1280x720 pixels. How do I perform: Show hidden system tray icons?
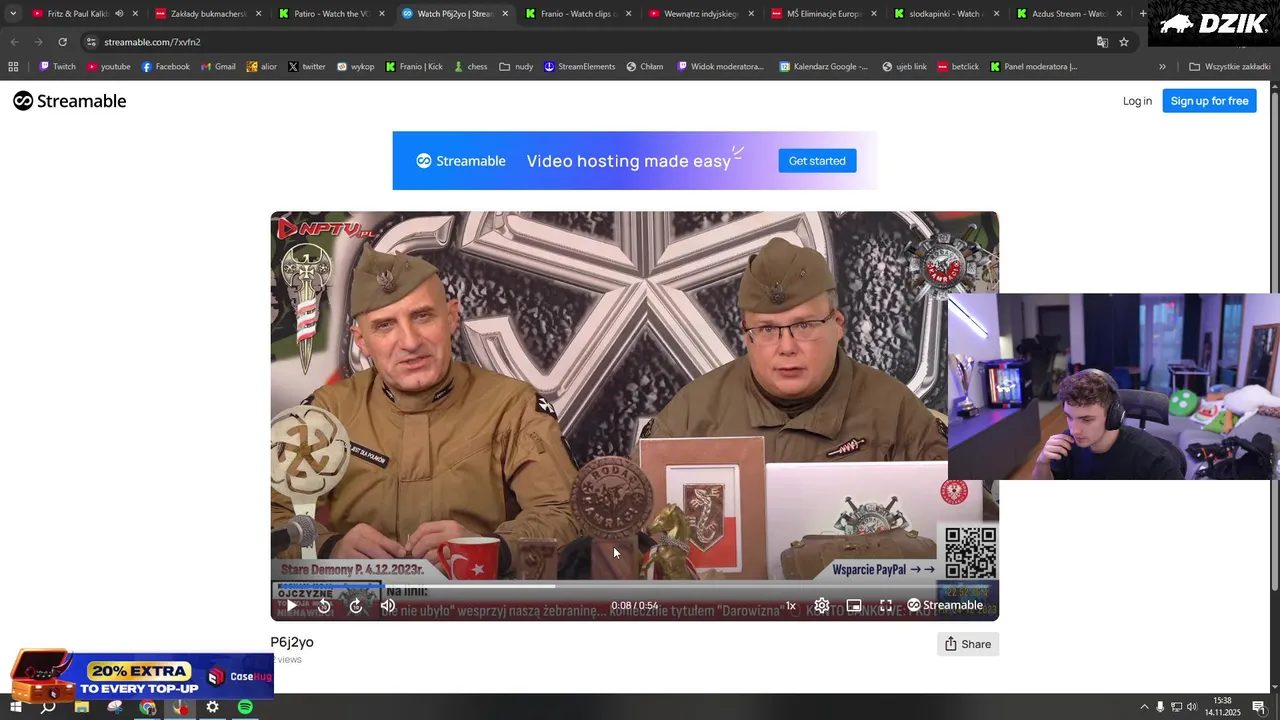pos(1144,707)
